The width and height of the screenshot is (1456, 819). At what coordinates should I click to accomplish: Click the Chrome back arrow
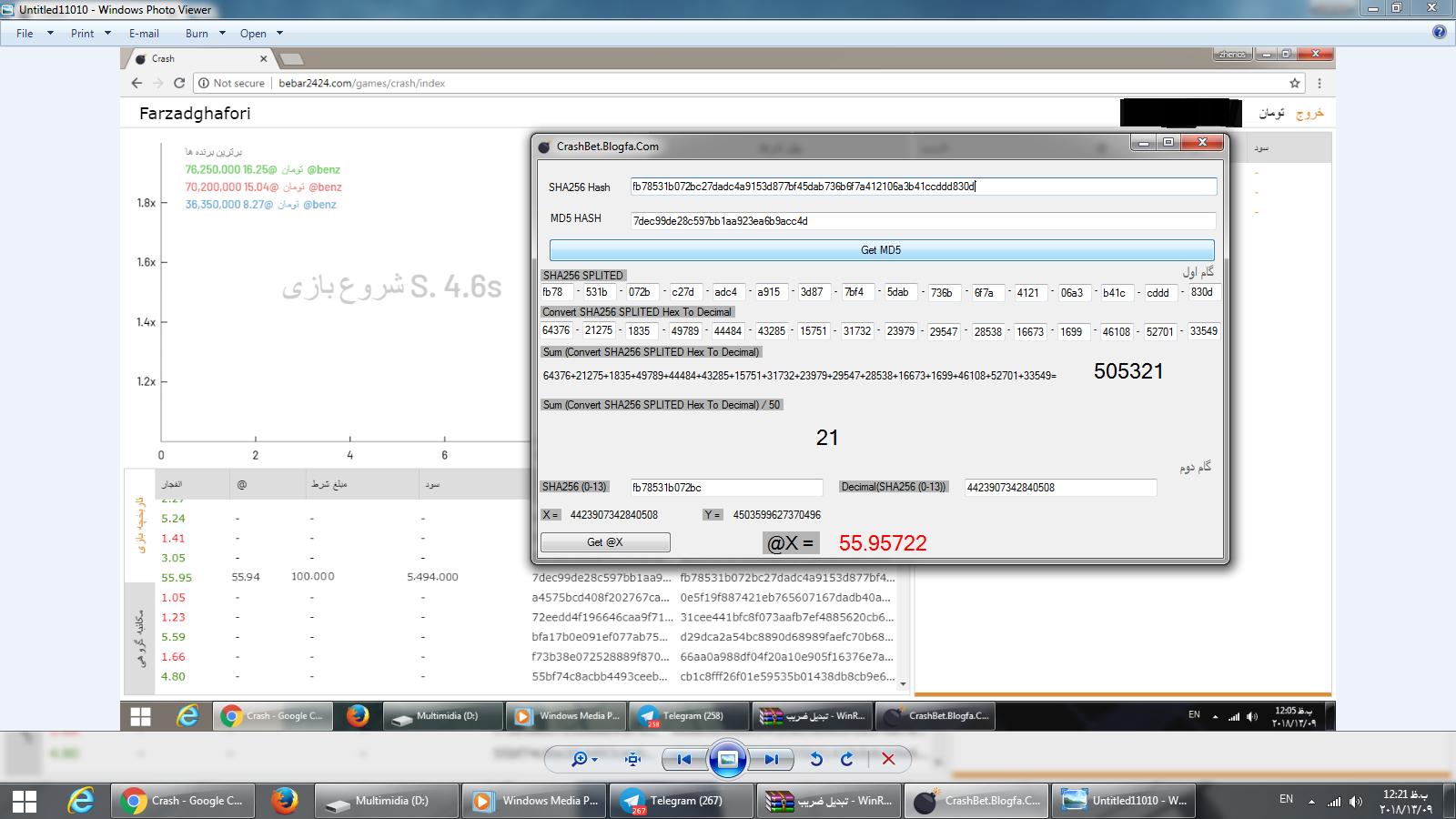coord(136,83)
